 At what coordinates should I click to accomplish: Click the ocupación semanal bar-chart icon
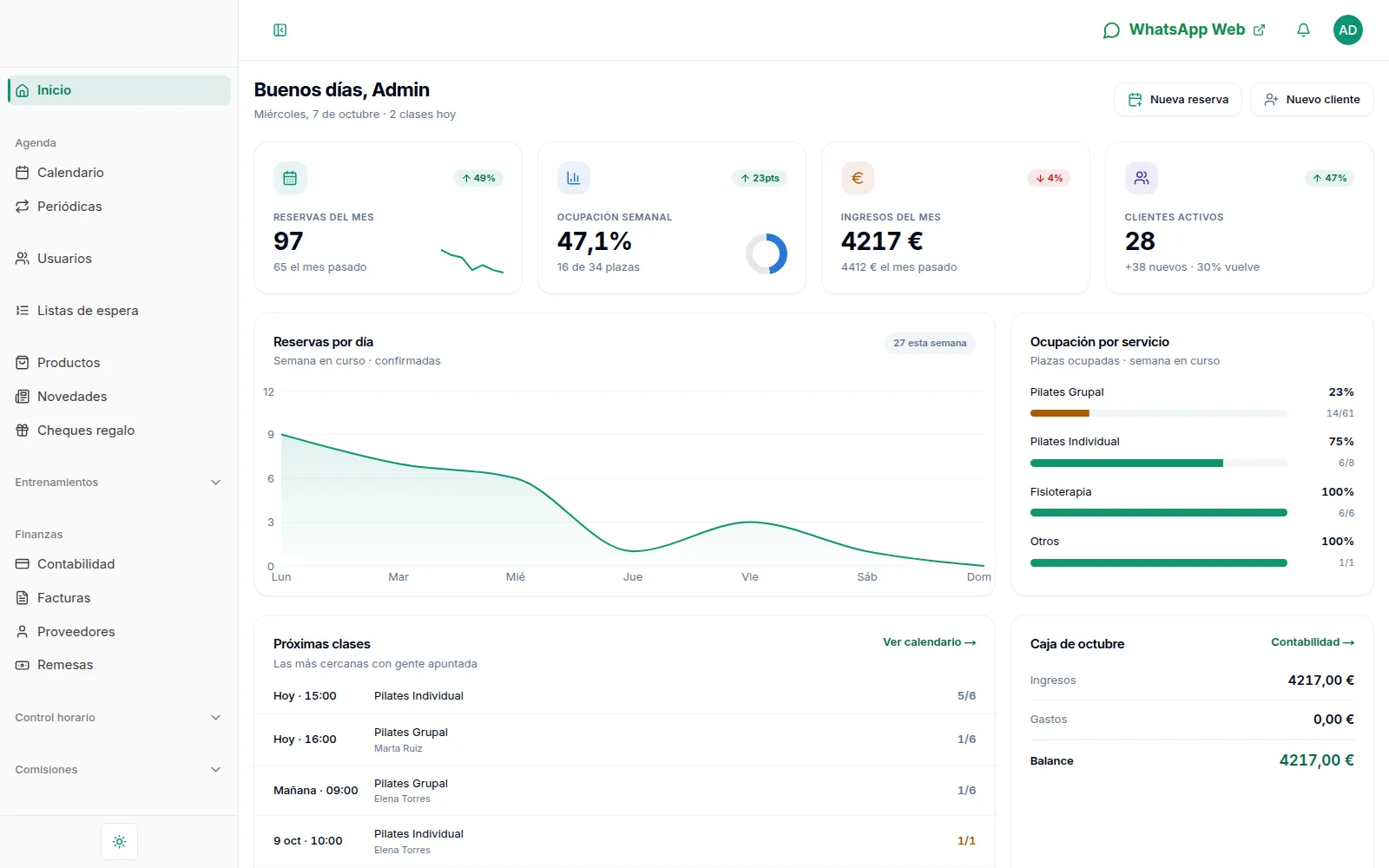tap(574, 178)
